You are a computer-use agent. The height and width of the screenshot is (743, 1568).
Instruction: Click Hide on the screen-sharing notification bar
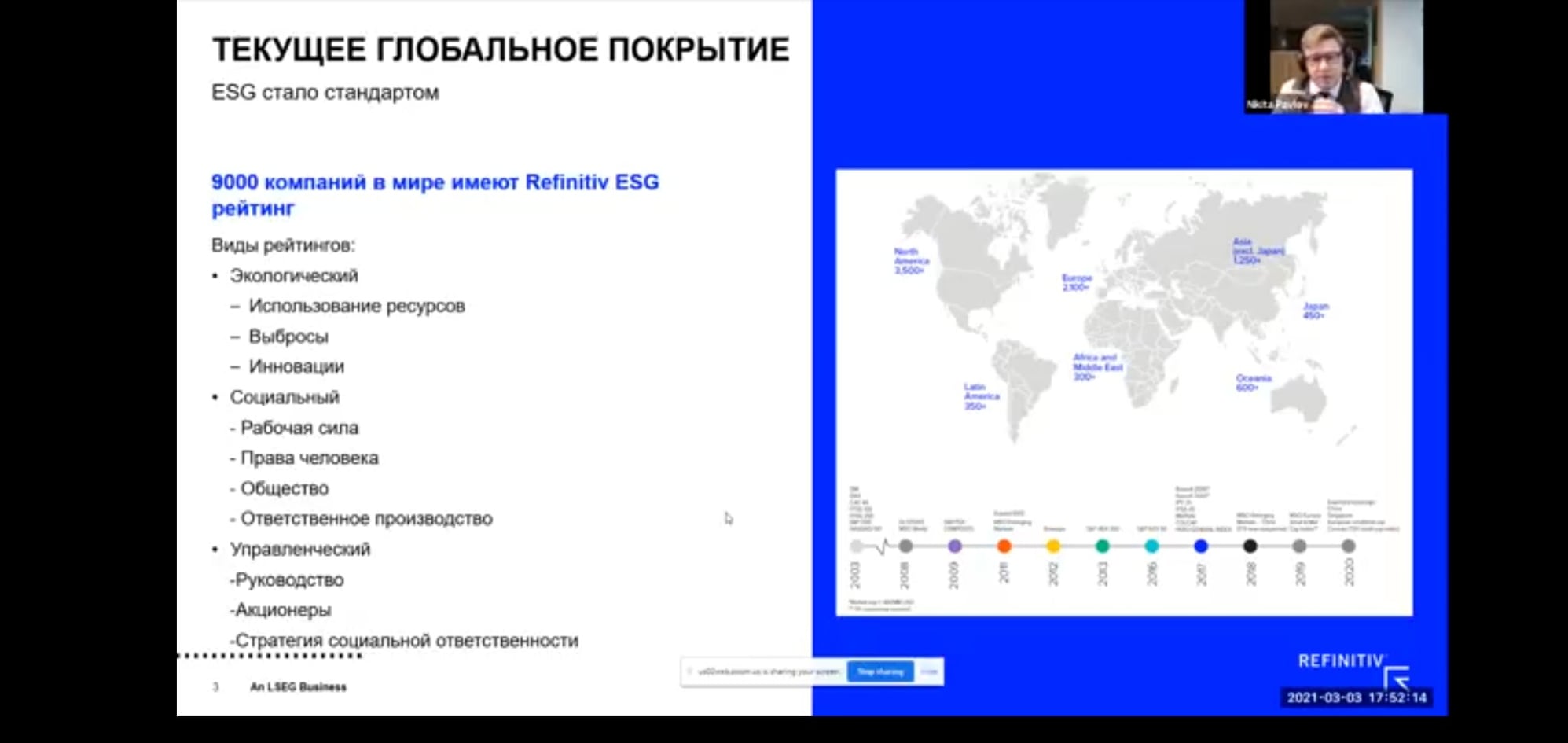click(x=929, y=671)
